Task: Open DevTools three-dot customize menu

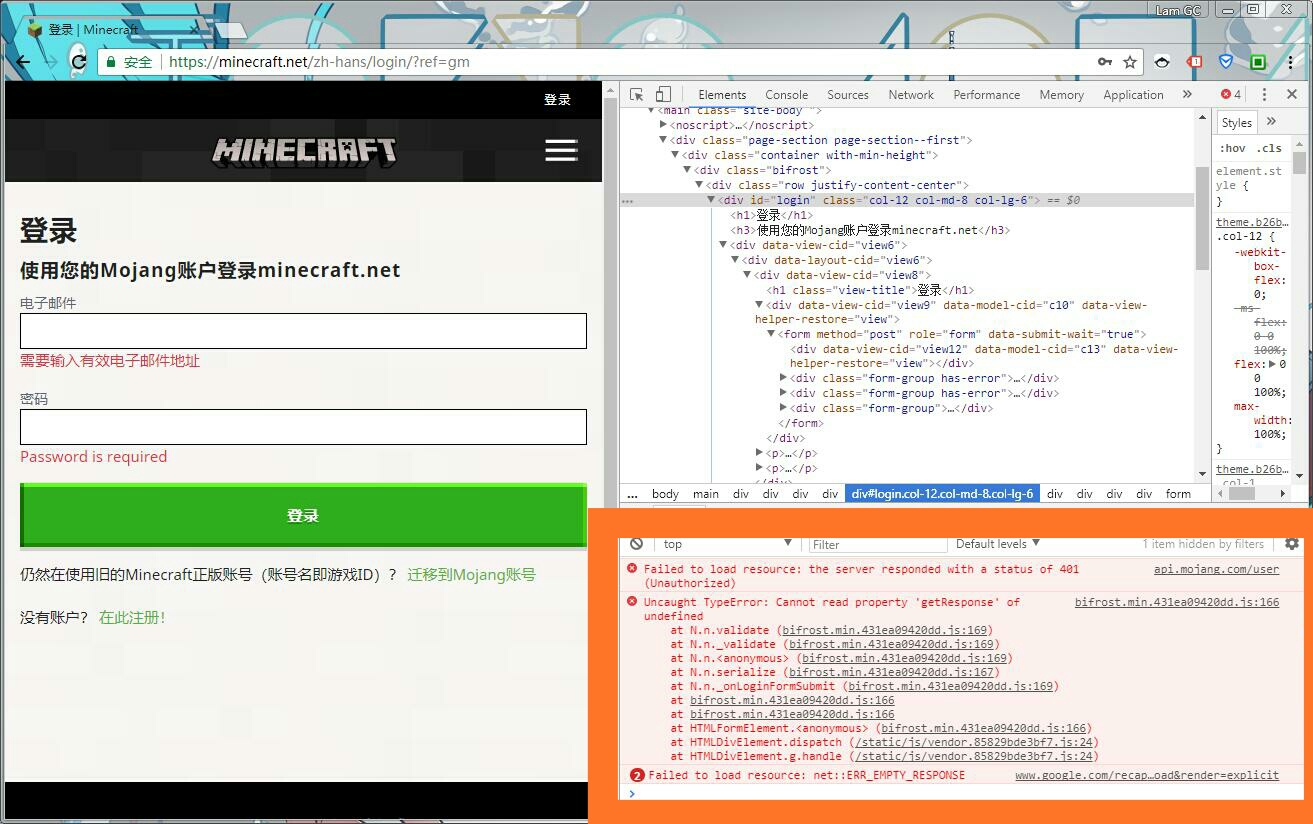Action: tap(1264, 94)
